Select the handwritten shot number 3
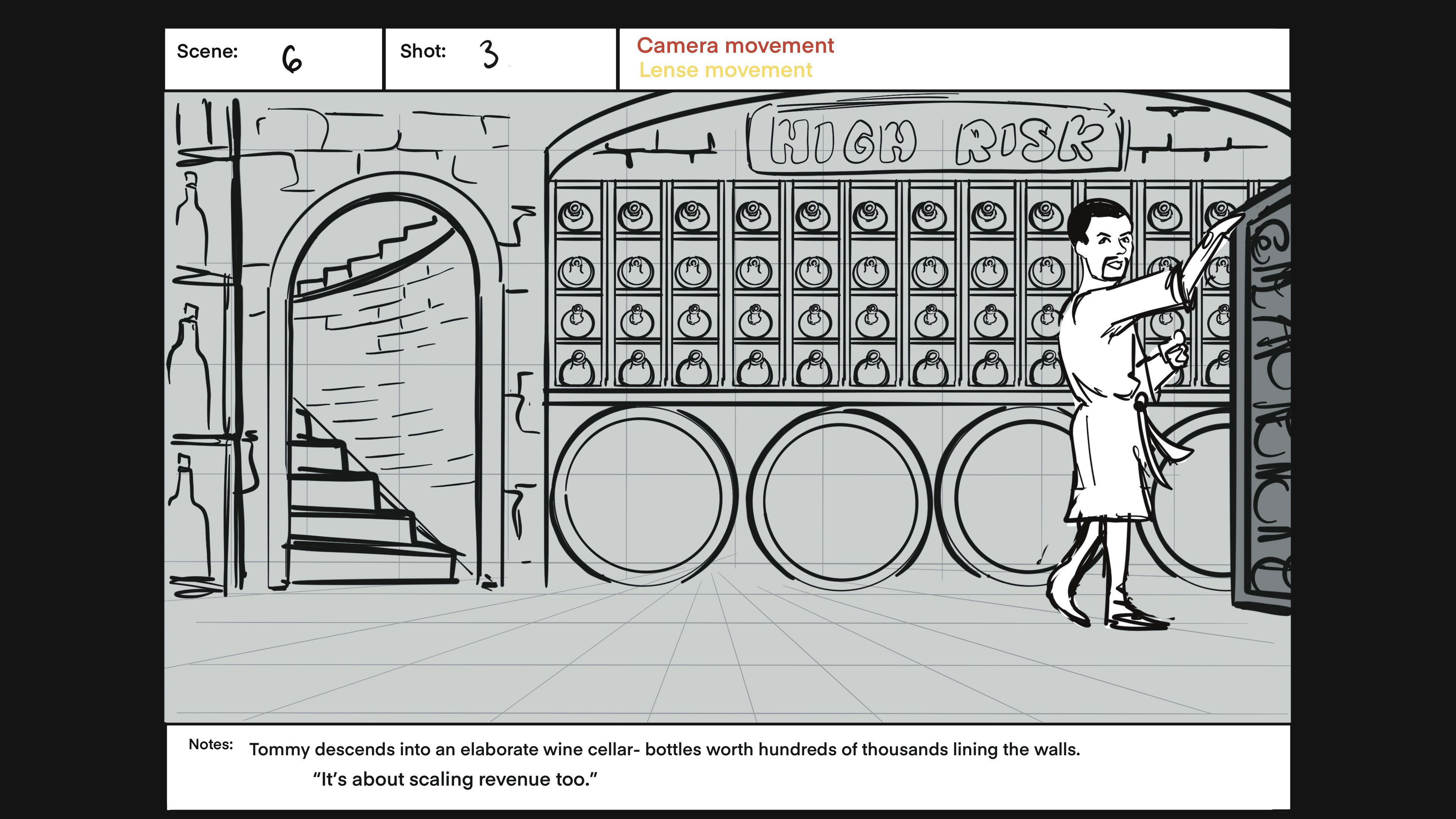Screen dimensions: 1456x819 click(490, 55)
